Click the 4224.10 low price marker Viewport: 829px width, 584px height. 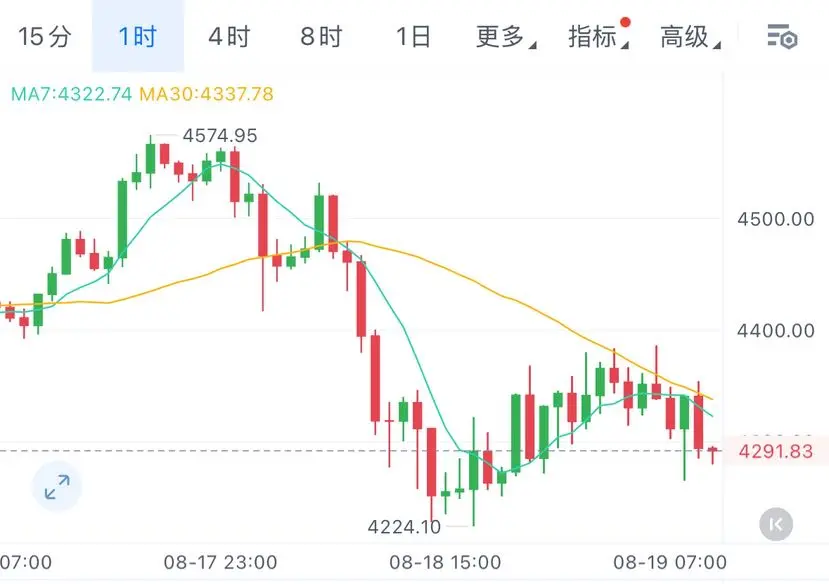click(x=404, y=527)
